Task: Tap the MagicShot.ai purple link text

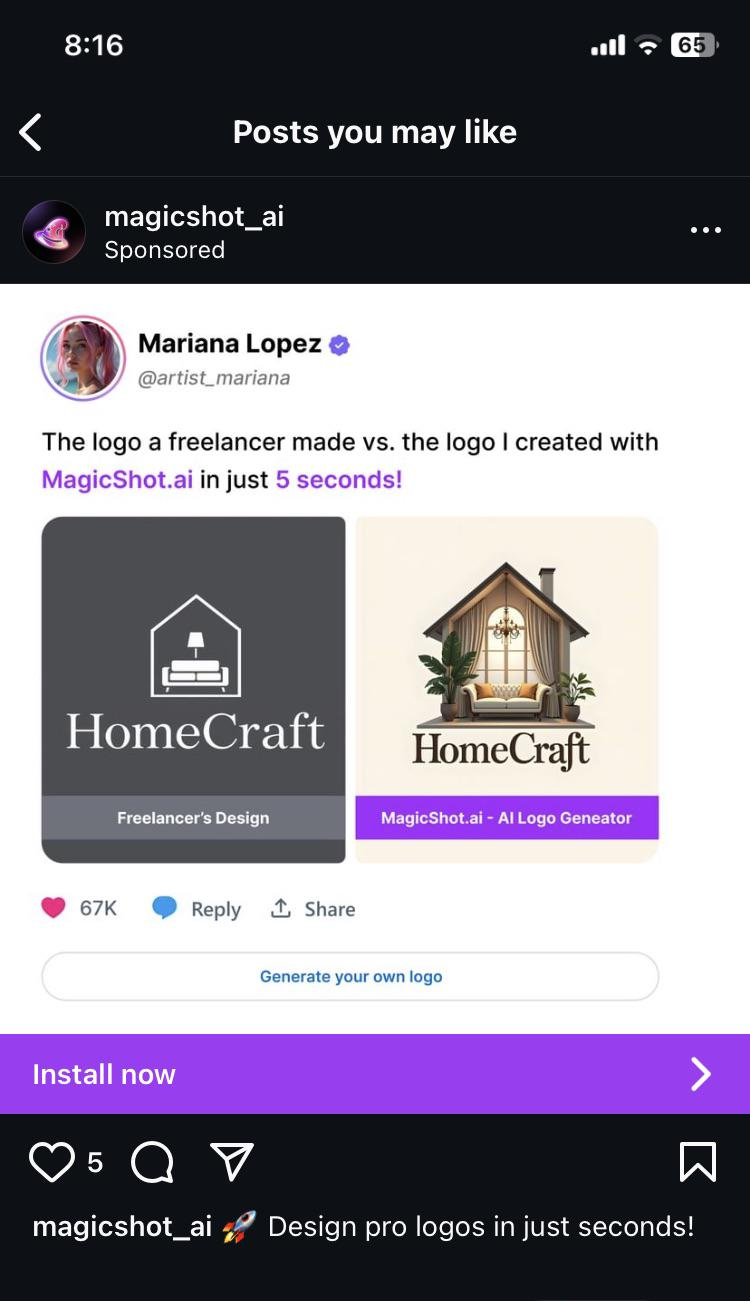Action: (117, 480)
